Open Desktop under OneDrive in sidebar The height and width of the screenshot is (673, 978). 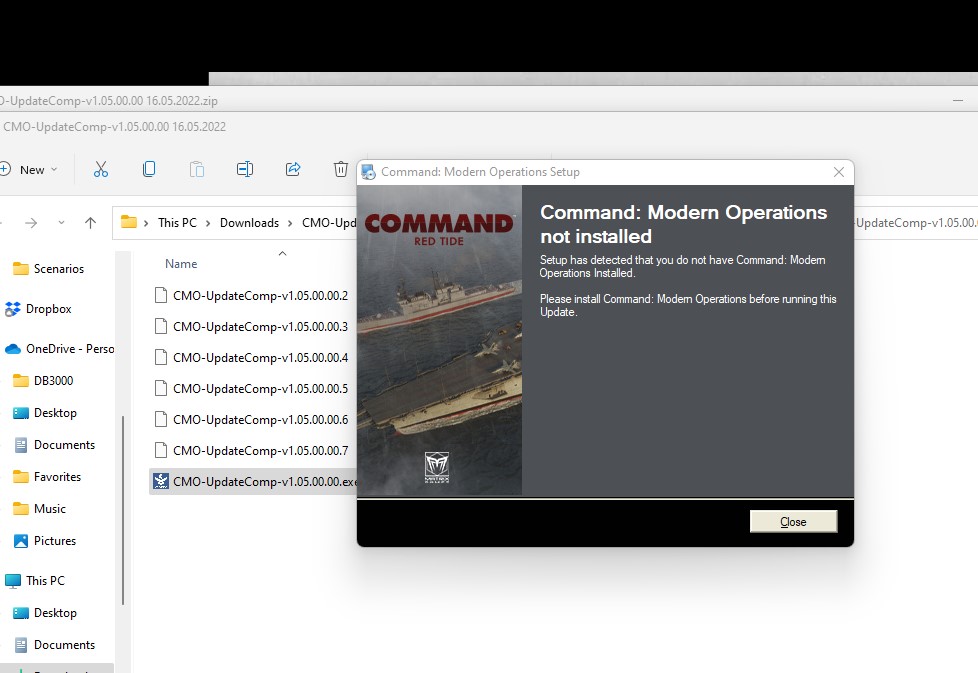click(55, 413)
